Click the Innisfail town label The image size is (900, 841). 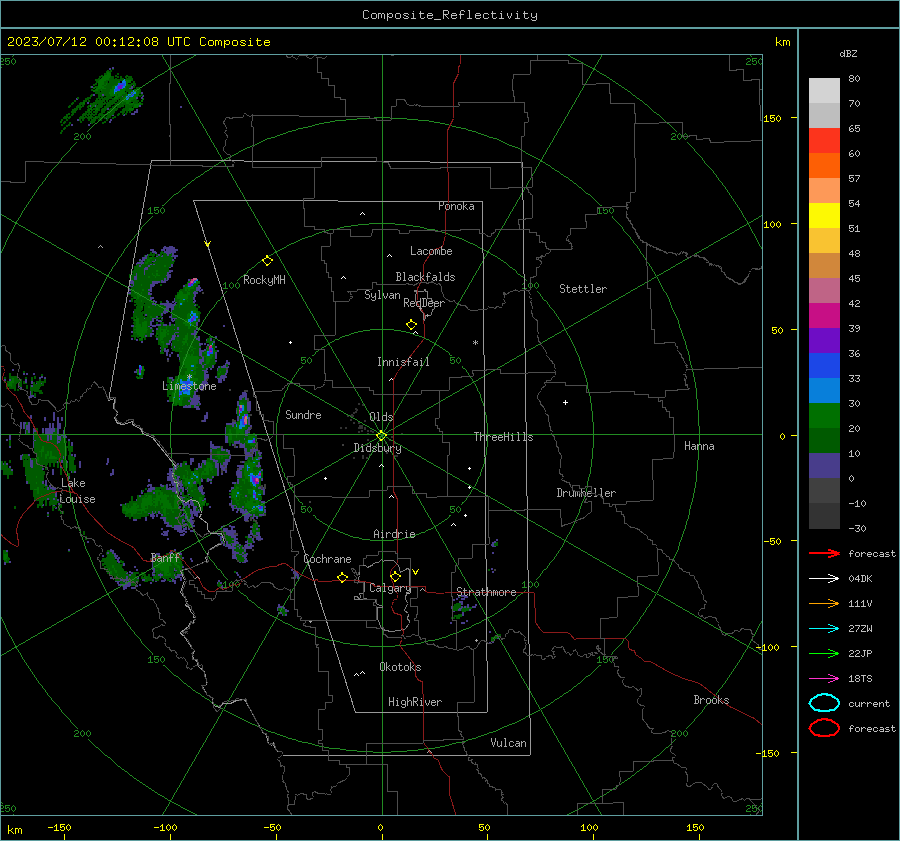click(403, 362)
